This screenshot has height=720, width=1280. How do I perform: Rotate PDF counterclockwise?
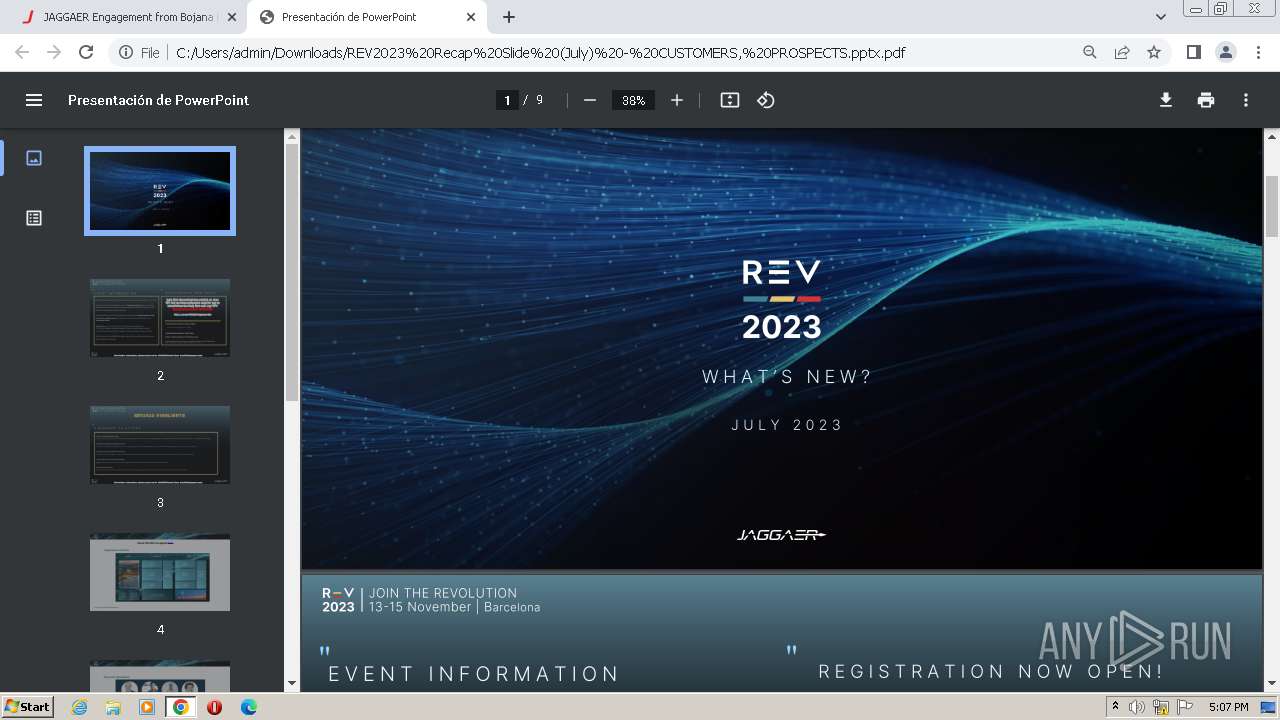pyautogui.click(x=766, y=100)
